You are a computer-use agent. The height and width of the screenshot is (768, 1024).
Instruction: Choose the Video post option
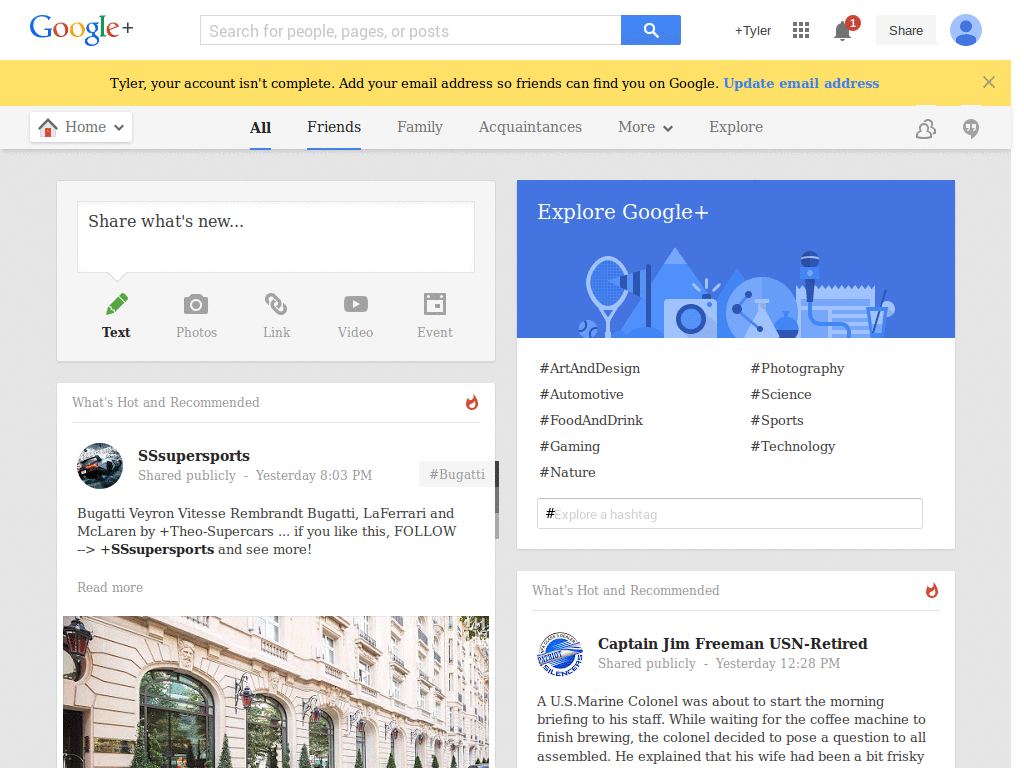pyautogui.click(x=355, y=316)
